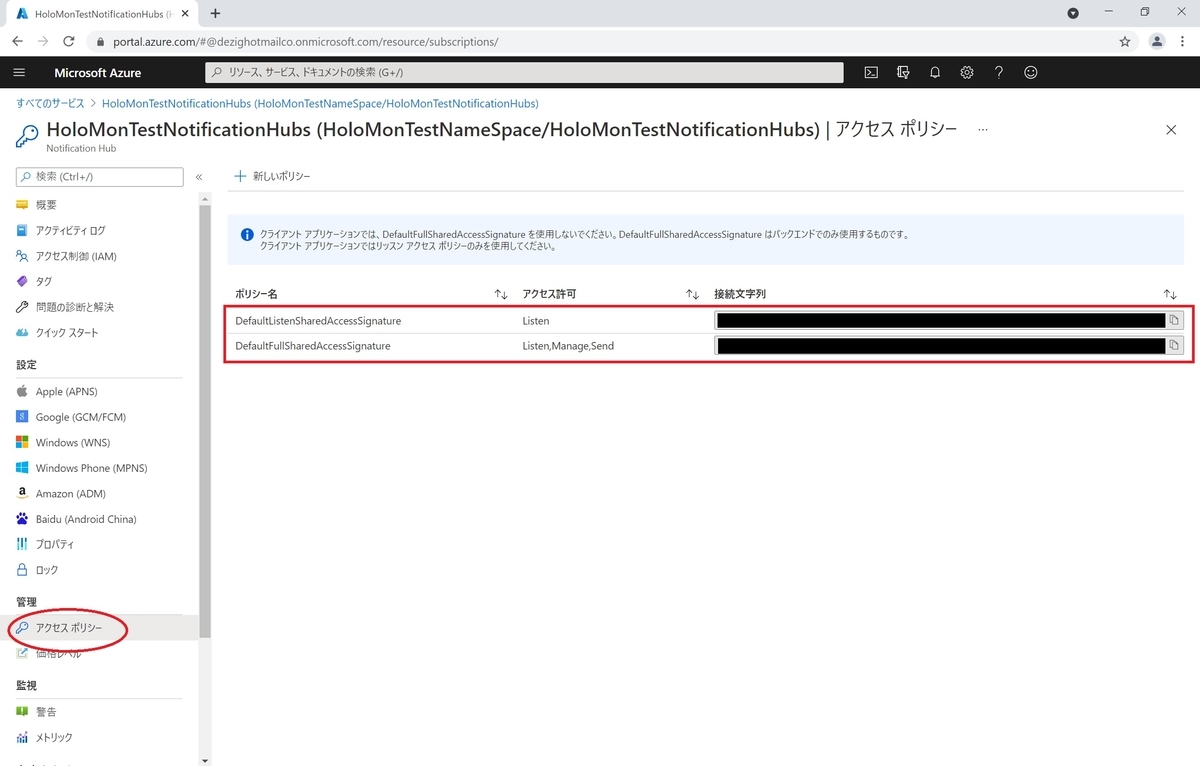Open a new browser tab with plus

pyautogui.click(x=215, y=13)
